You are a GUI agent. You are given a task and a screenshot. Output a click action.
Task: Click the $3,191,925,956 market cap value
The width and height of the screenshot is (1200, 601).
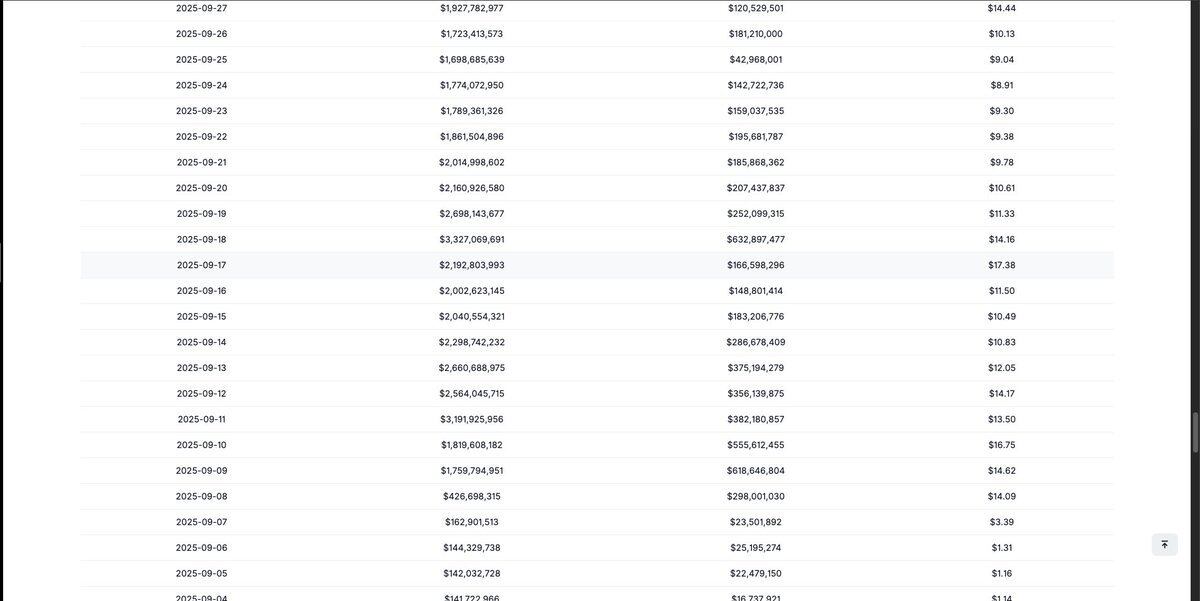click(472, 419)
